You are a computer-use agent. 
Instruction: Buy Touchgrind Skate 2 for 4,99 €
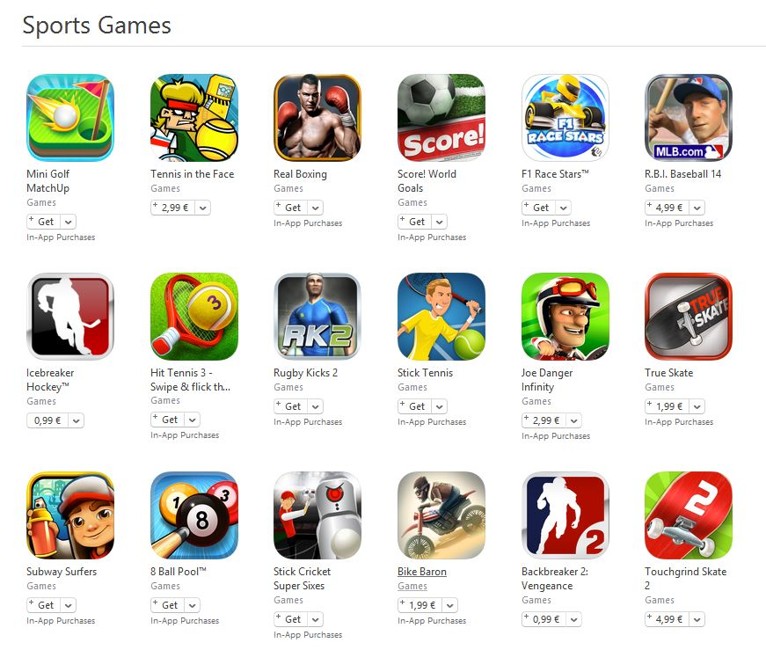click(x=667, y=619)
